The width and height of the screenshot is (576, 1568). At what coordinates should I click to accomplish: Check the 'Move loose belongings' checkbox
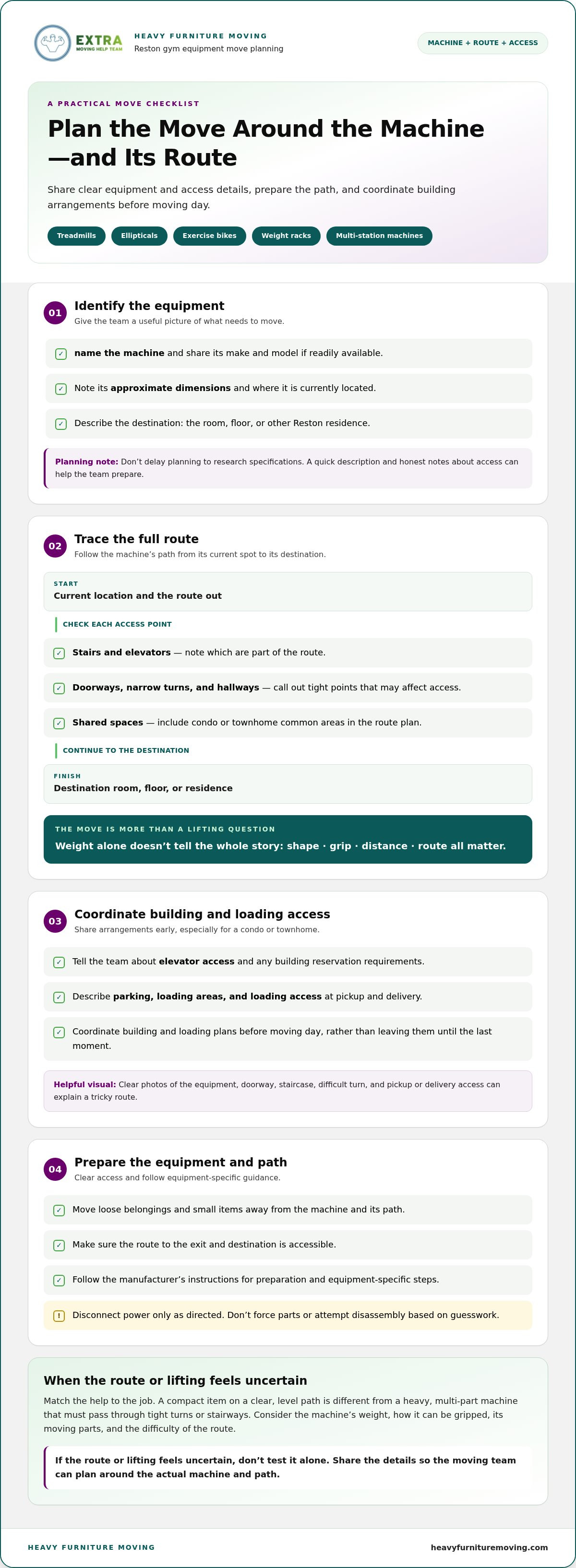point(59,1210)
